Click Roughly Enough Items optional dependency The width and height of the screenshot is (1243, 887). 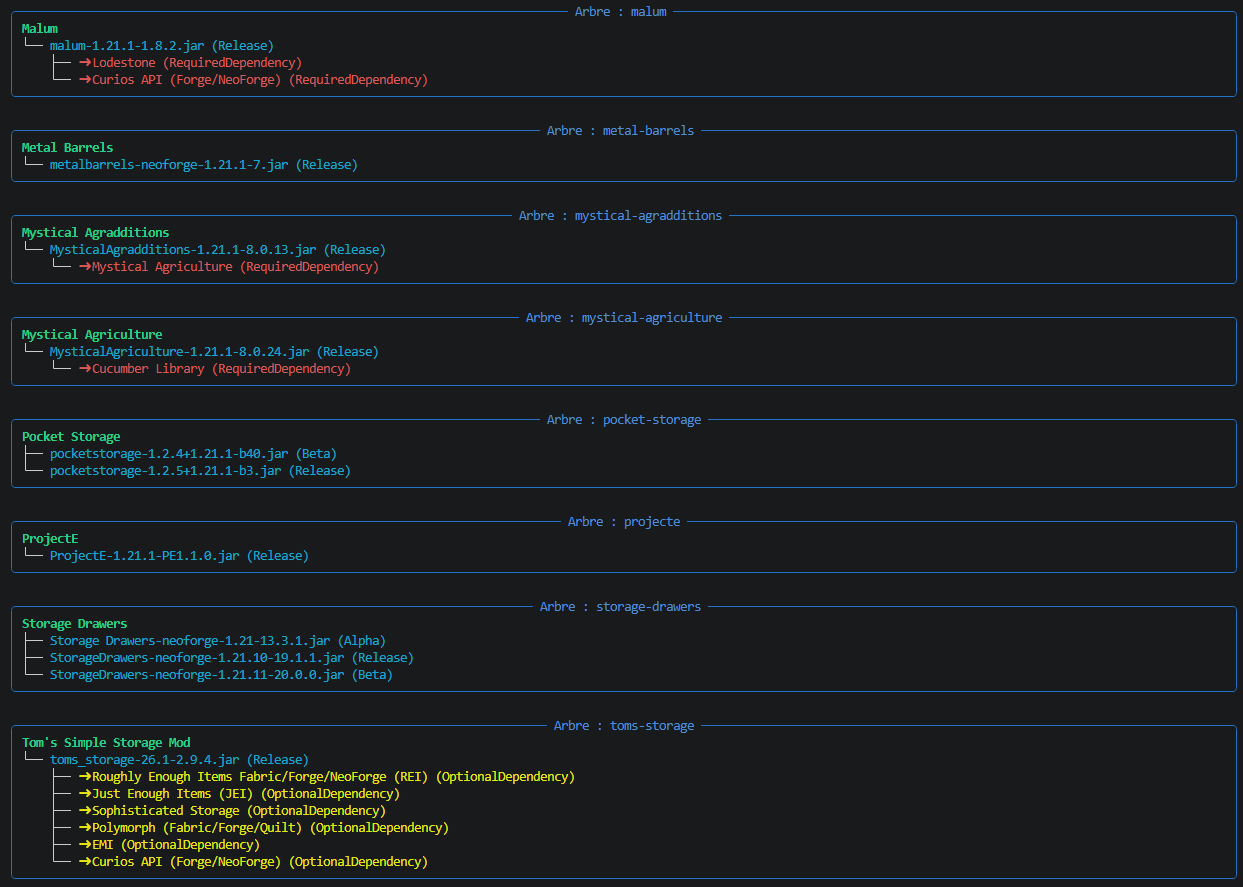327,777
